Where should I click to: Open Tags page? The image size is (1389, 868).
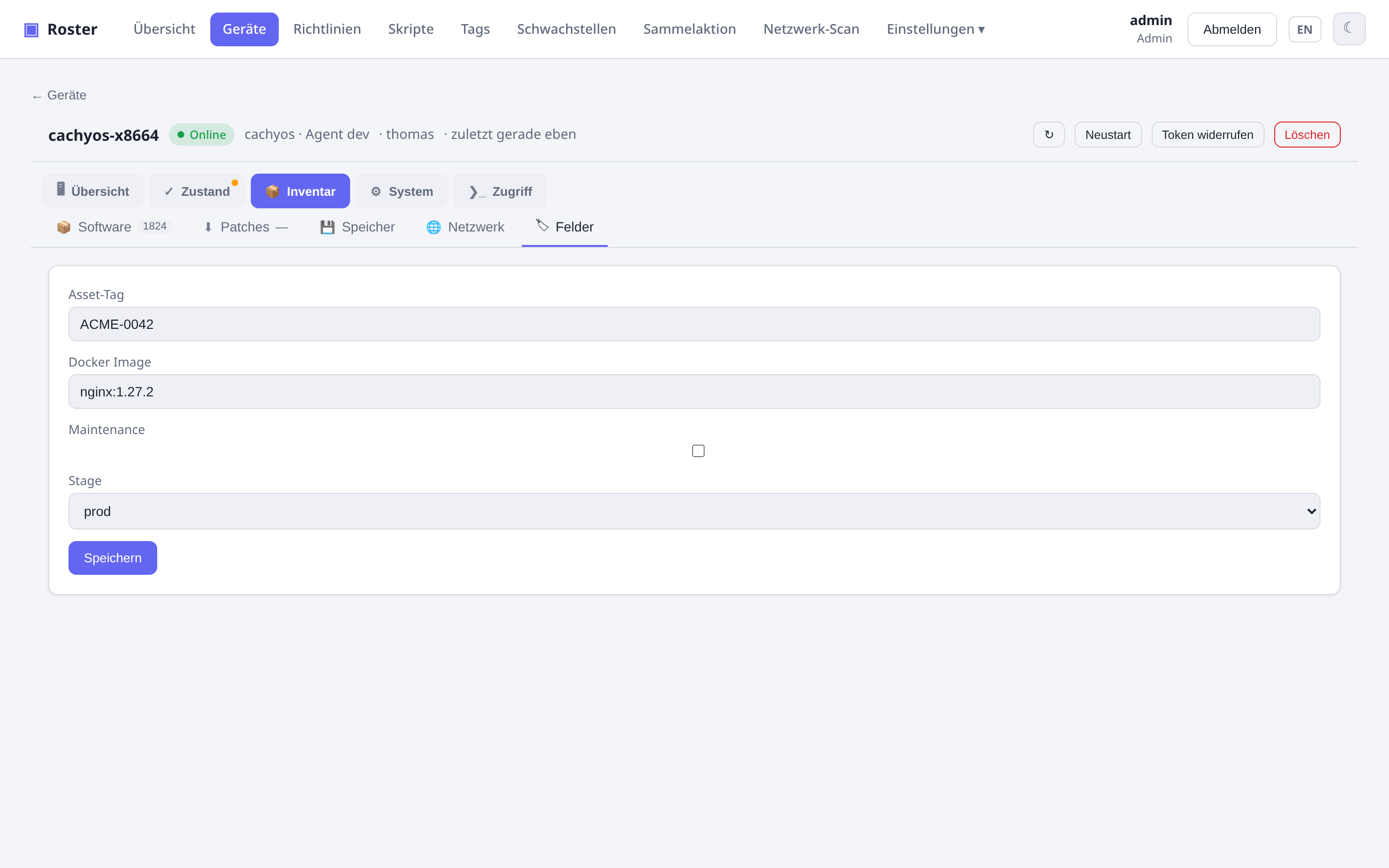click(x=475, y=29)
